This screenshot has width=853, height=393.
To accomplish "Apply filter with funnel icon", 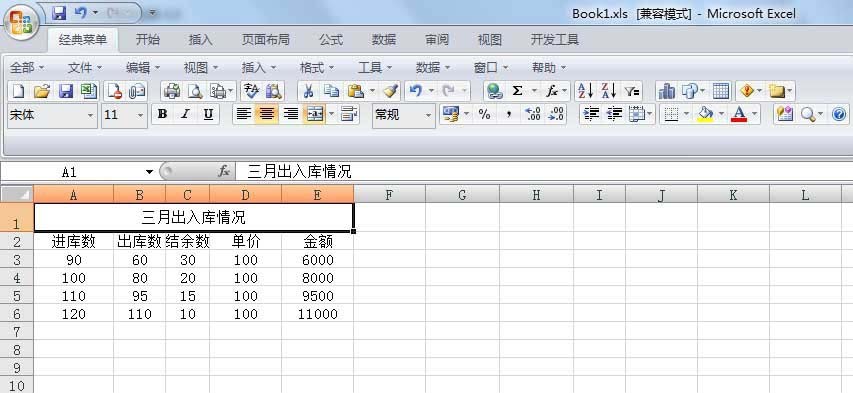I will tap(632, 91).
